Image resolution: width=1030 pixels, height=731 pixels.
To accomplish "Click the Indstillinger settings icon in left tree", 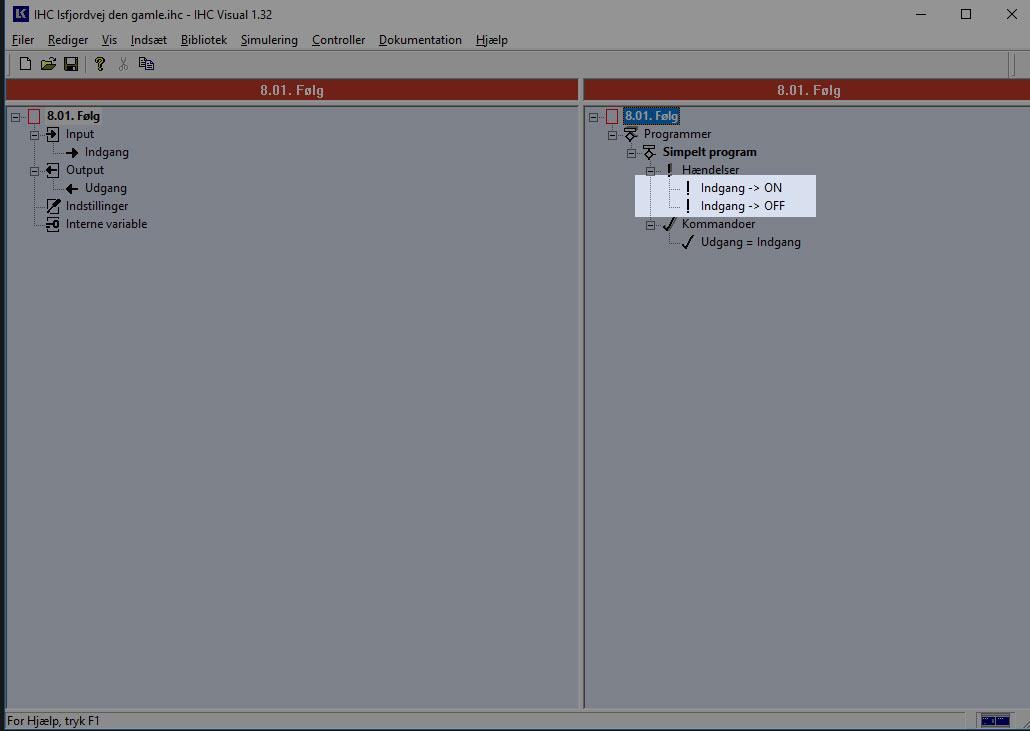I will tap(53, 206).
